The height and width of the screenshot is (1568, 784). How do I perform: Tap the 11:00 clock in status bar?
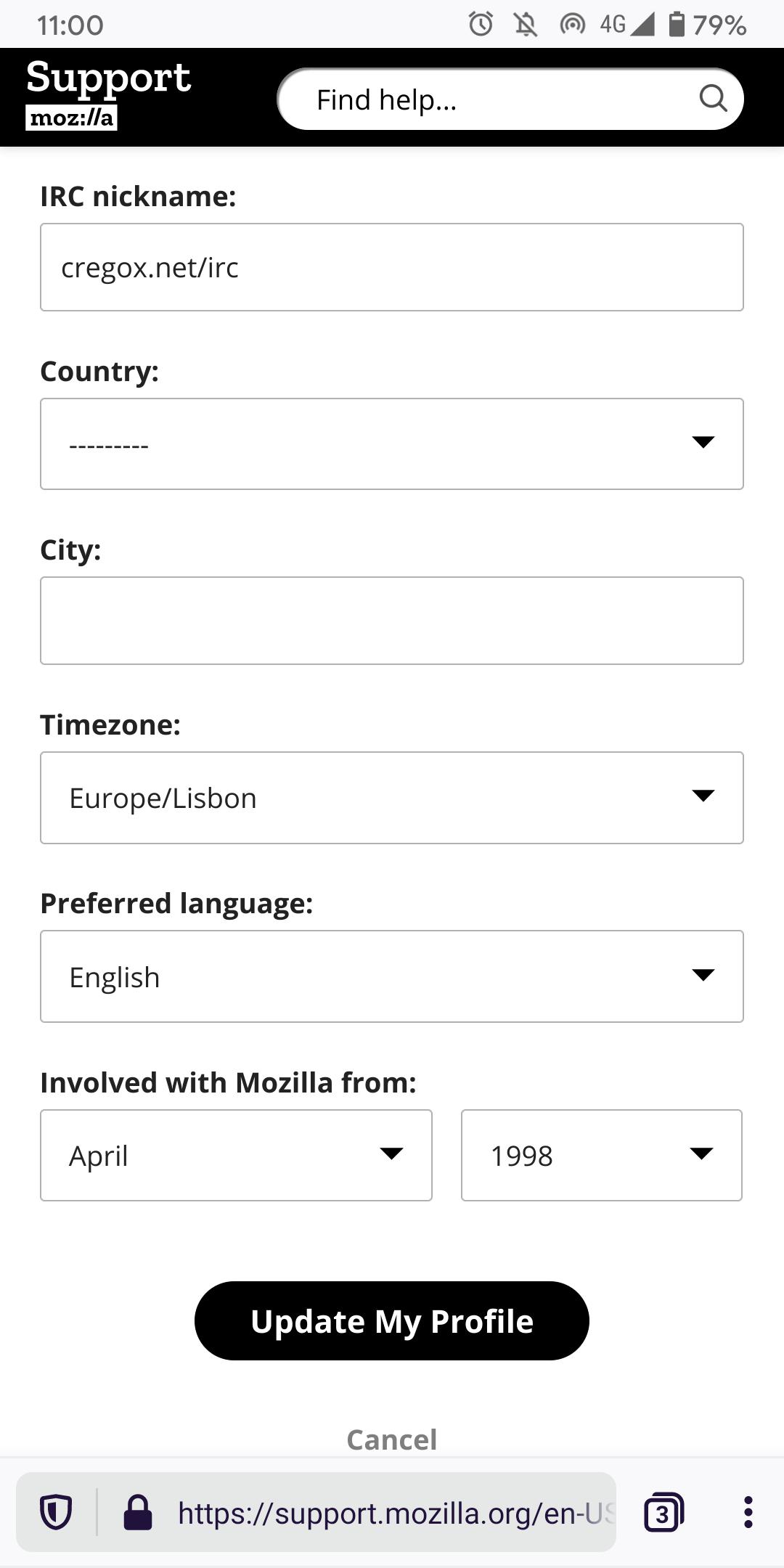pyautogui.click(x=70, y=25)
